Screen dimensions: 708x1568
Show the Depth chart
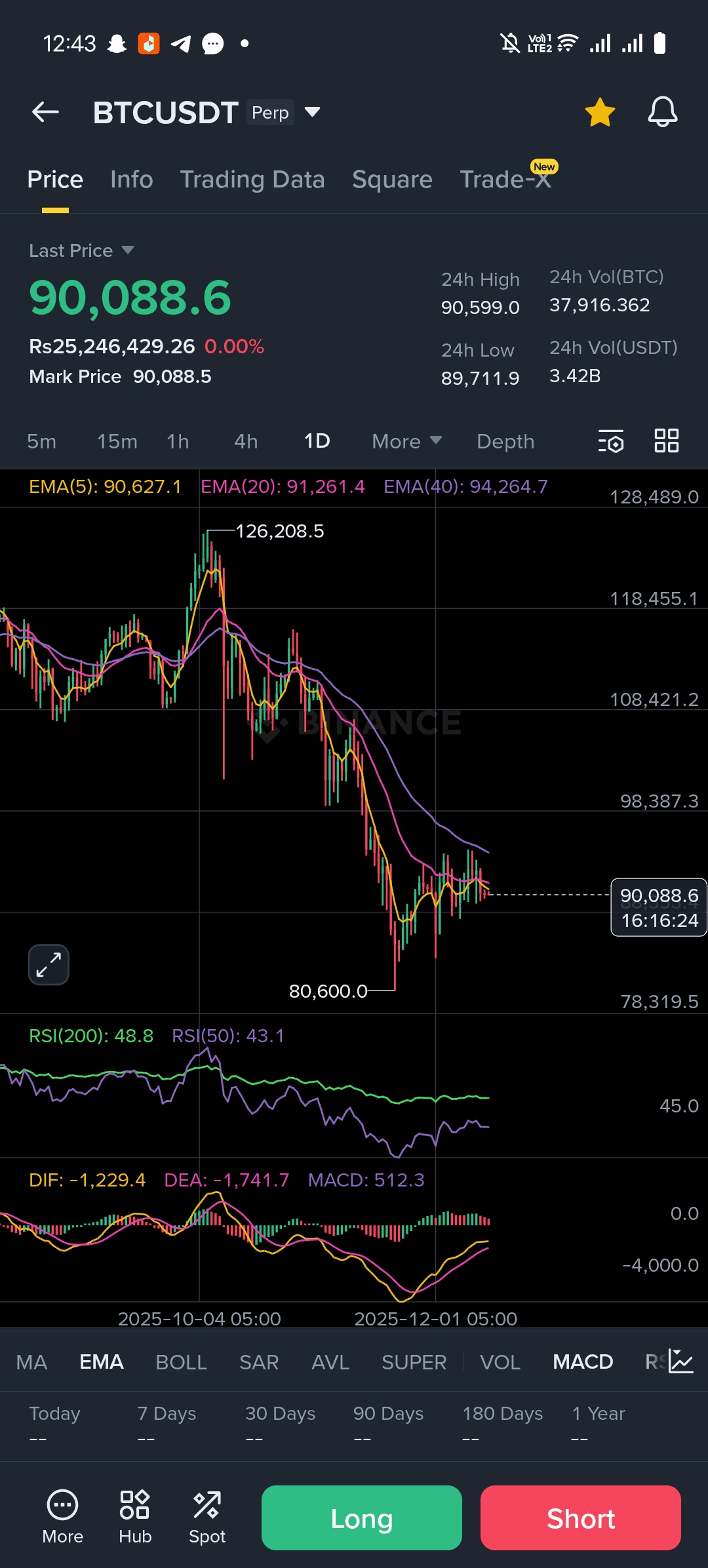505,441
